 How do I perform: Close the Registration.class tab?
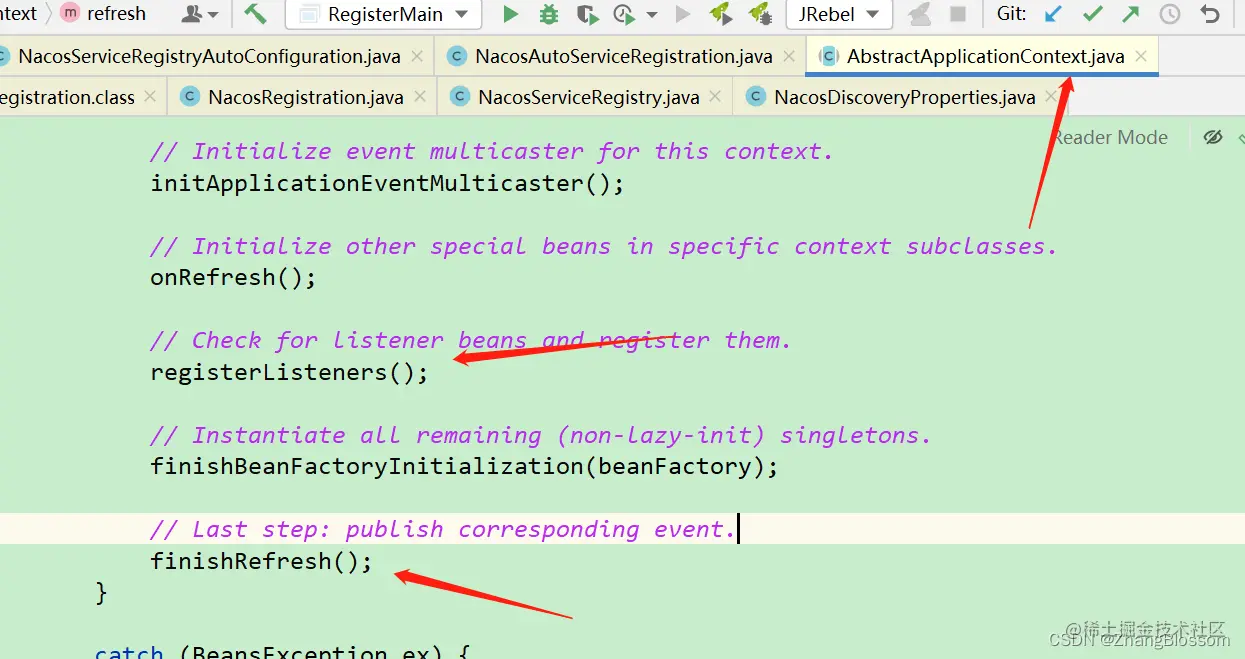[150, 97]
